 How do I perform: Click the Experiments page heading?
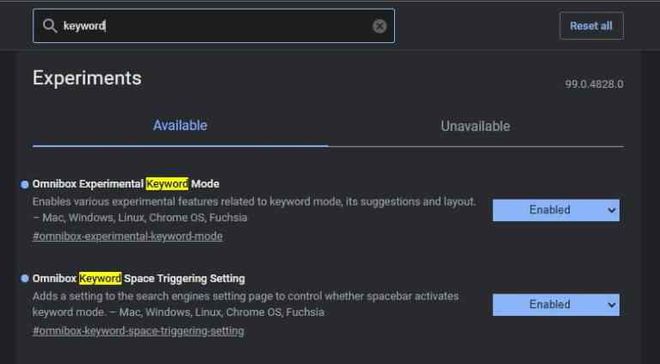87,78
